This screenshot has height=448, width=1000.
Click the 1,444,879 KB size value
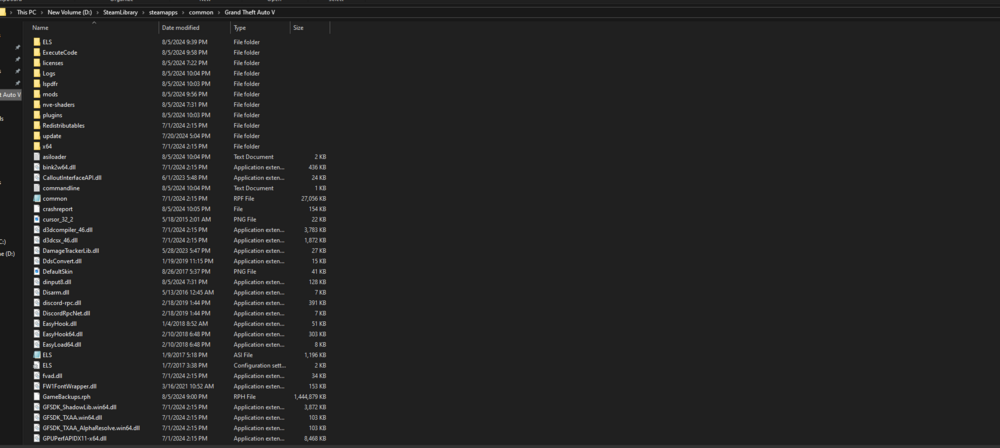(310, 396)
